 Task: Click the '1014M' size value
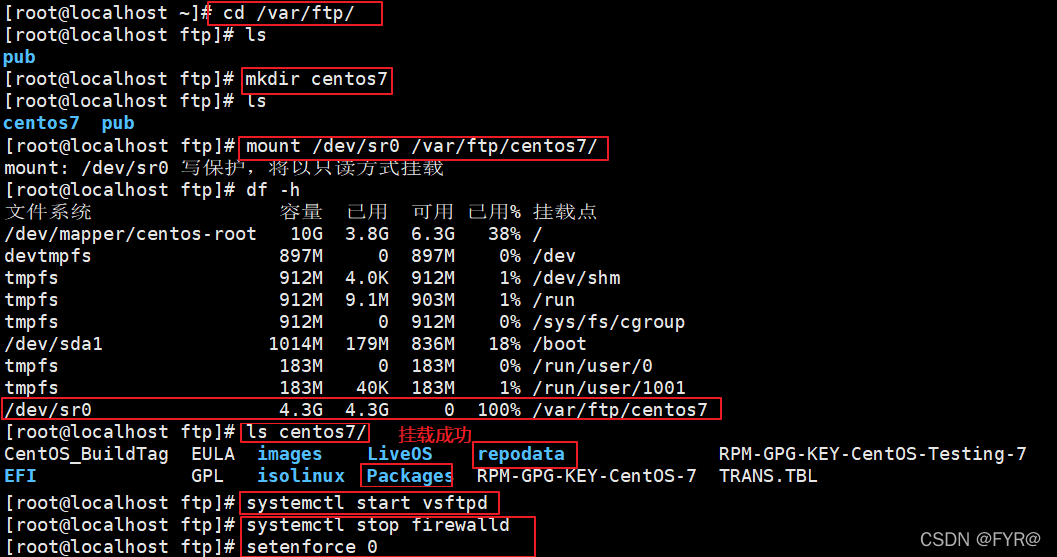pyautogui.click(x=295, y=344)
